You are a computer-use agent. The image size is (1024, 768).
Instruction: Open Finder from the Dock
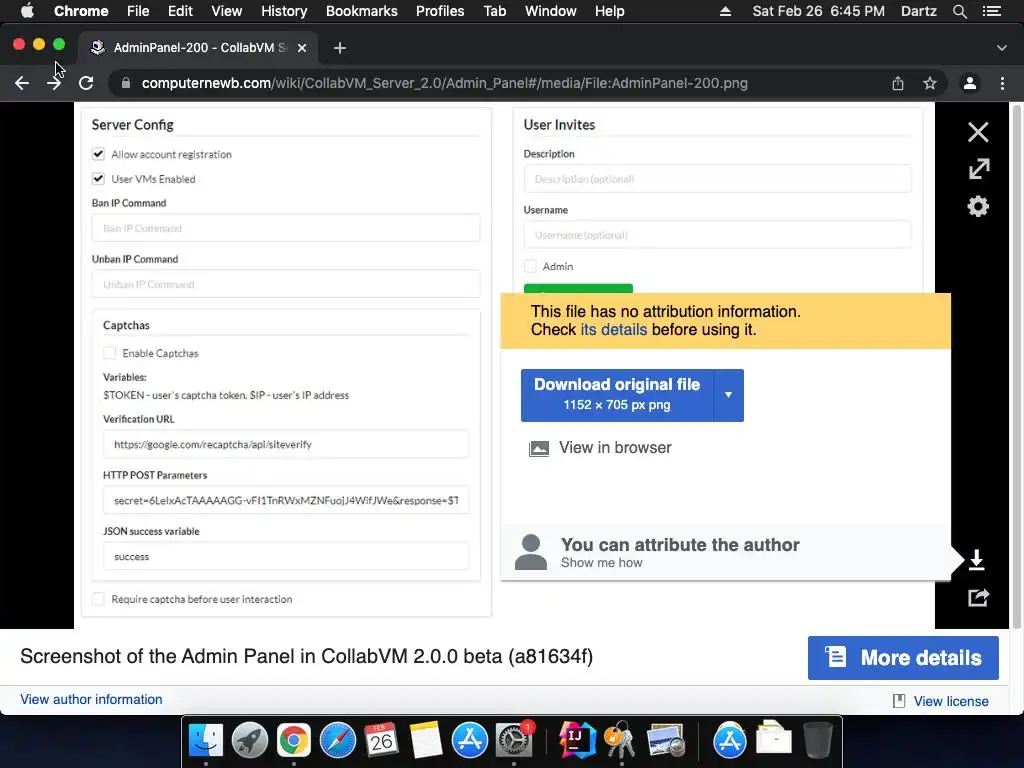click(x=205, y=740)
